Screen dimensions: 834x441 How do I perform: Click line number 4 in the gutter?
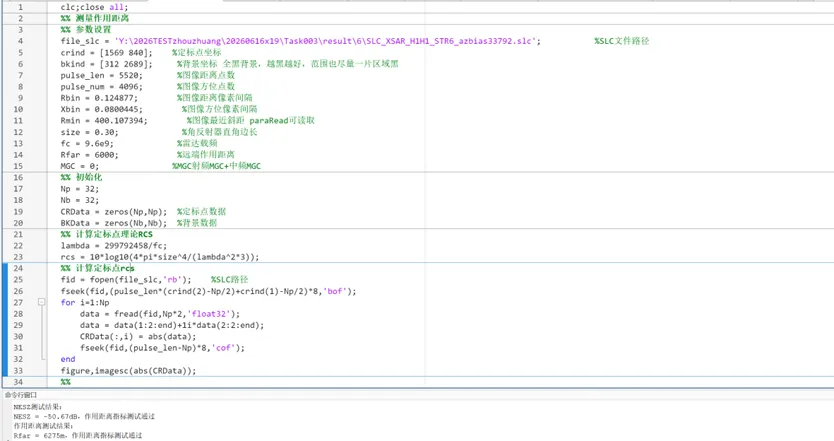pos(20,41)
